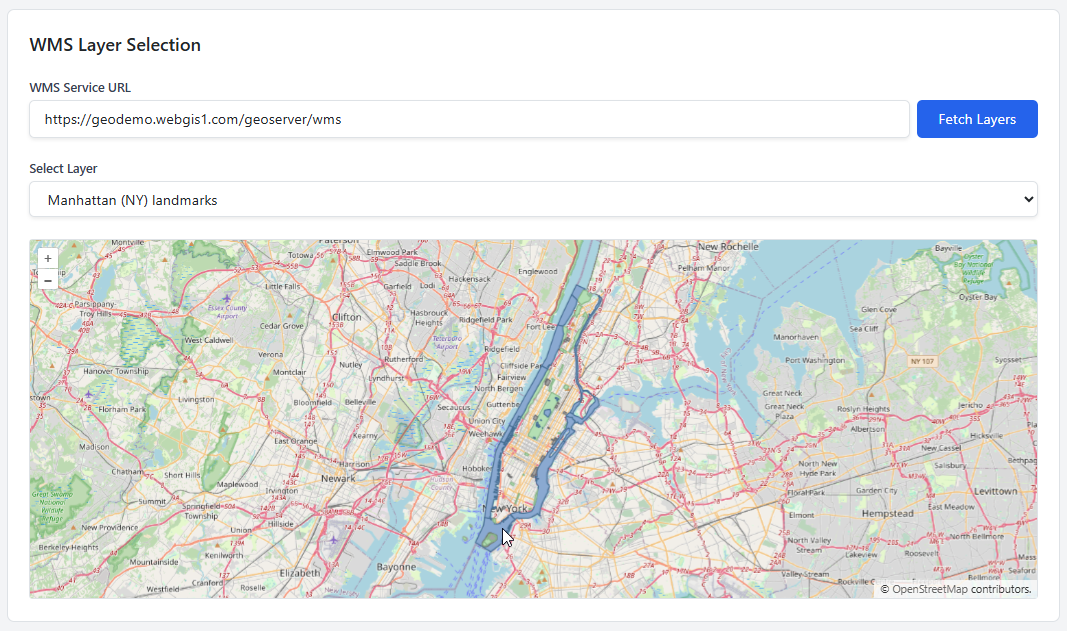Click the map zoom out minus button
The width and height of the screenshot is (1067, 631).
tap(48, 280)
